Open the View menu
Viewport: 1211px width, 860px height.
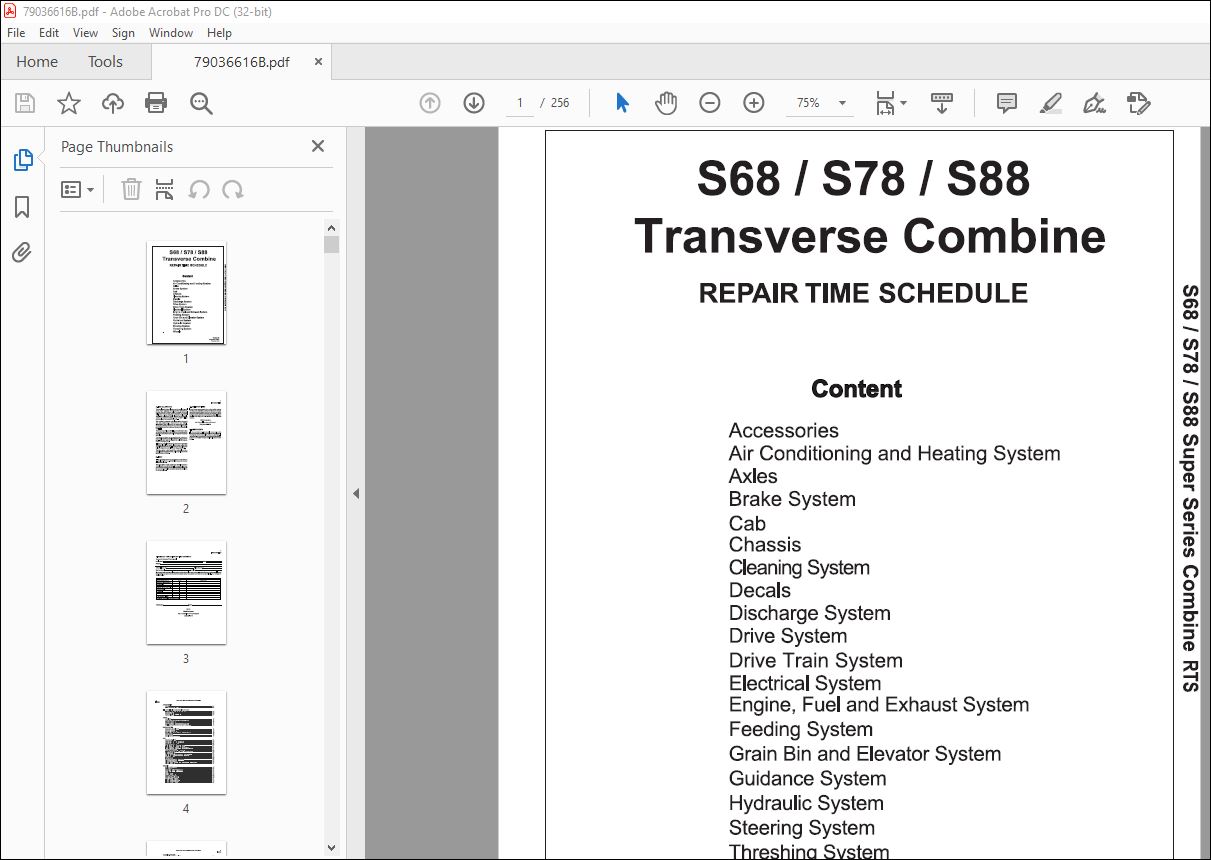tap(86, 33)
